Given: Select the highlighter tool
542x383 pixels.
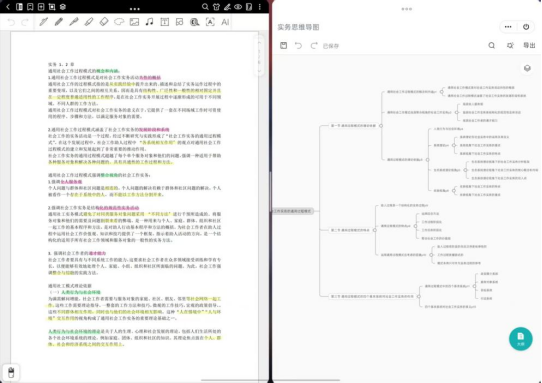Looking at the screenshot, I should 89,22.
